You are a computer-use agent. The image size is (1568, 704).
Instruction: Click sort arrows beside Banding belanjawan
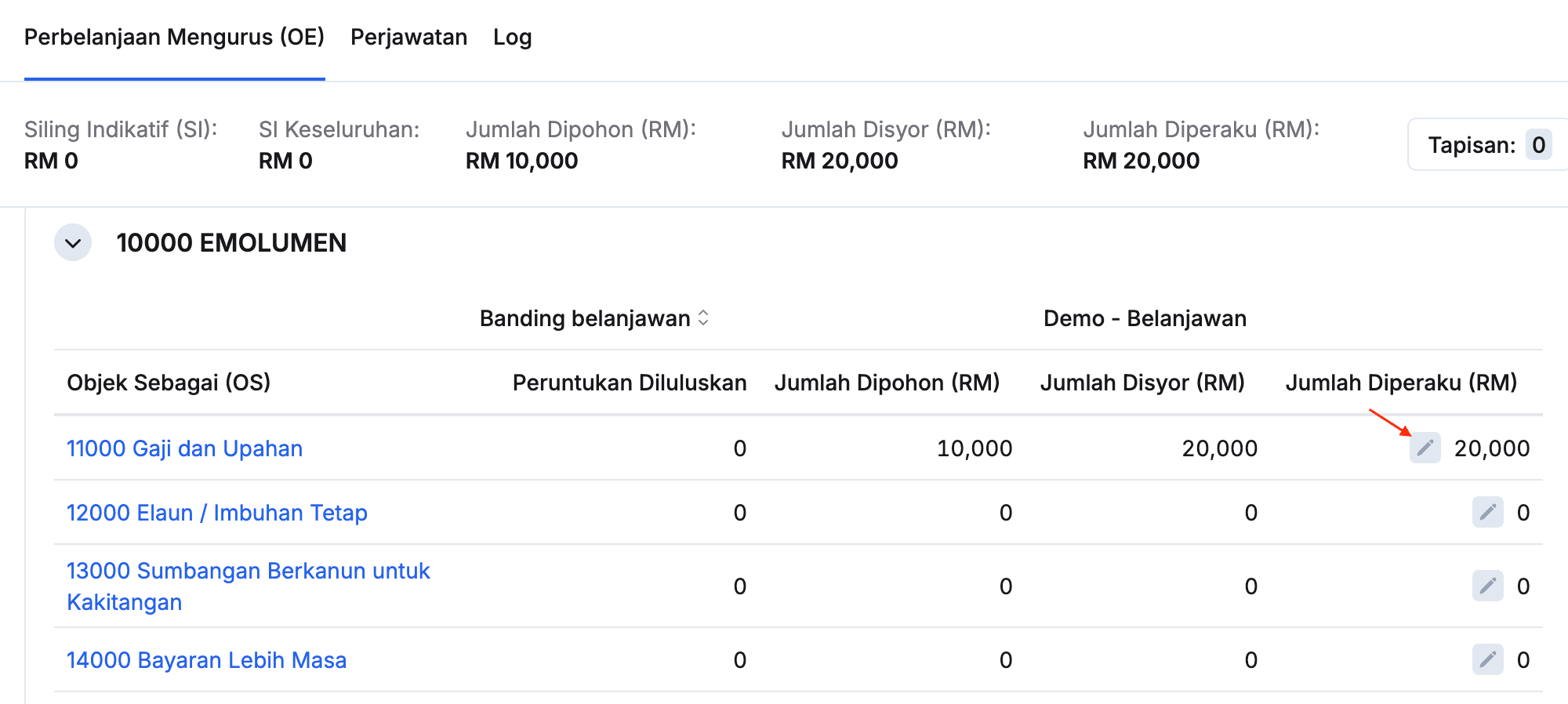[x=703, y=318]
